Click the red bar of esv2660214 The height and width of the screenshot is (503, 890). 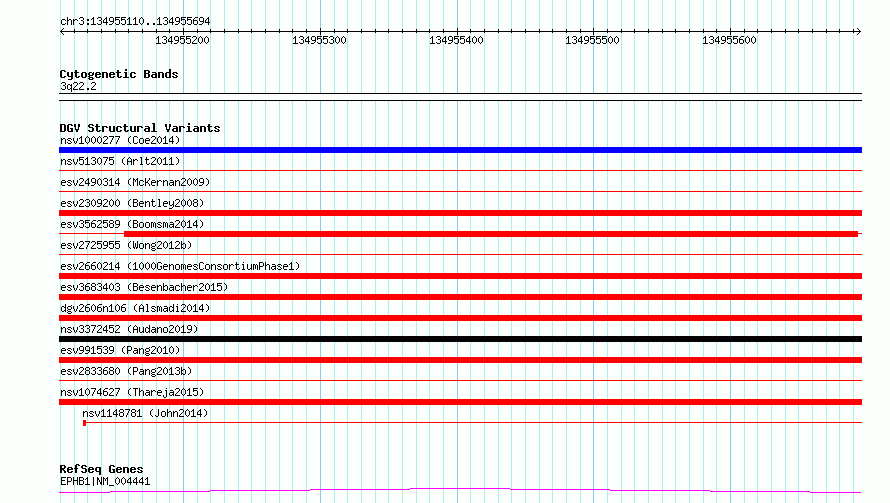(460, 276)
